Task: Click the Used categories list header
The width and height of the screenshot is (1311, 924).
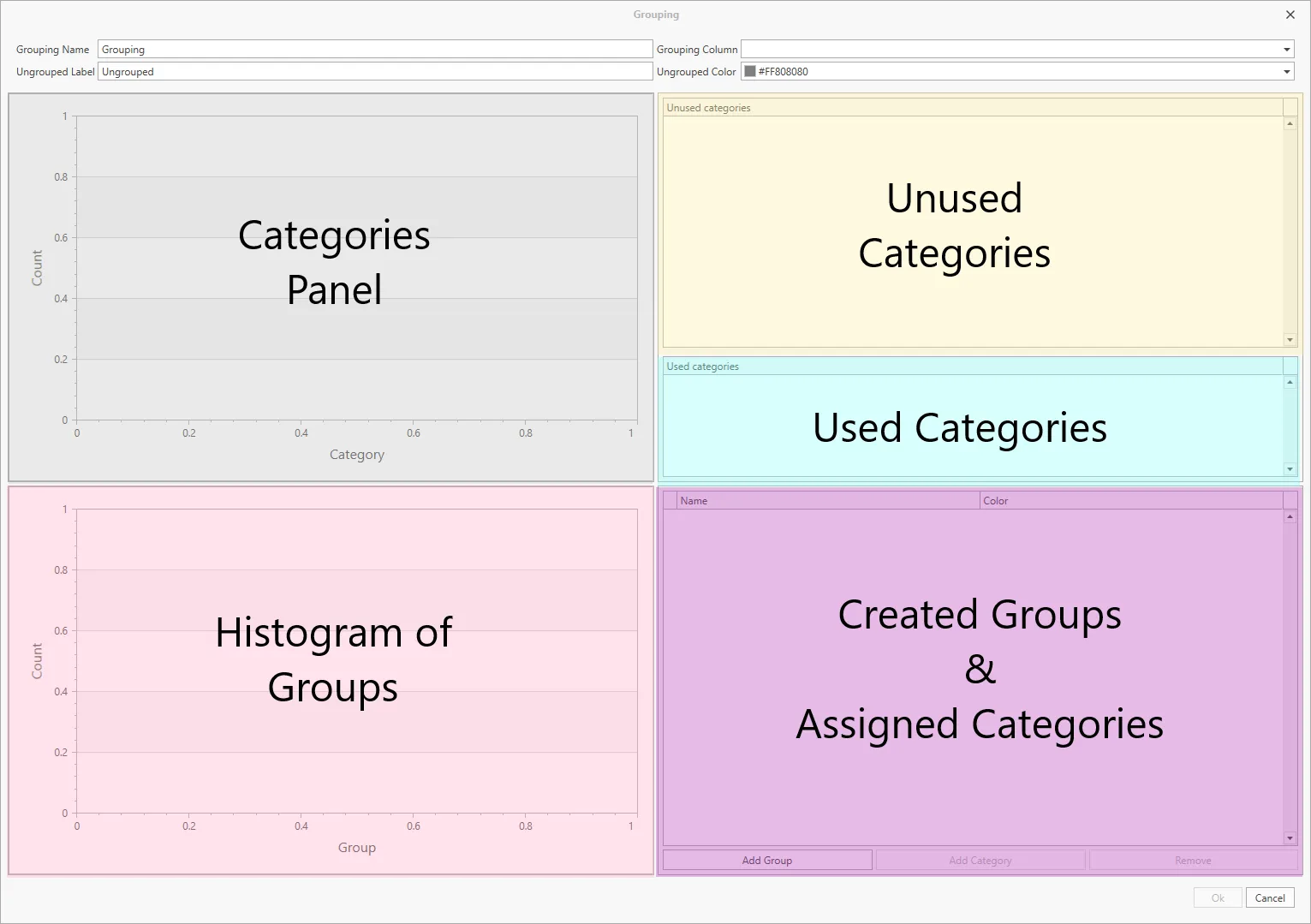Action: [973, 367]
